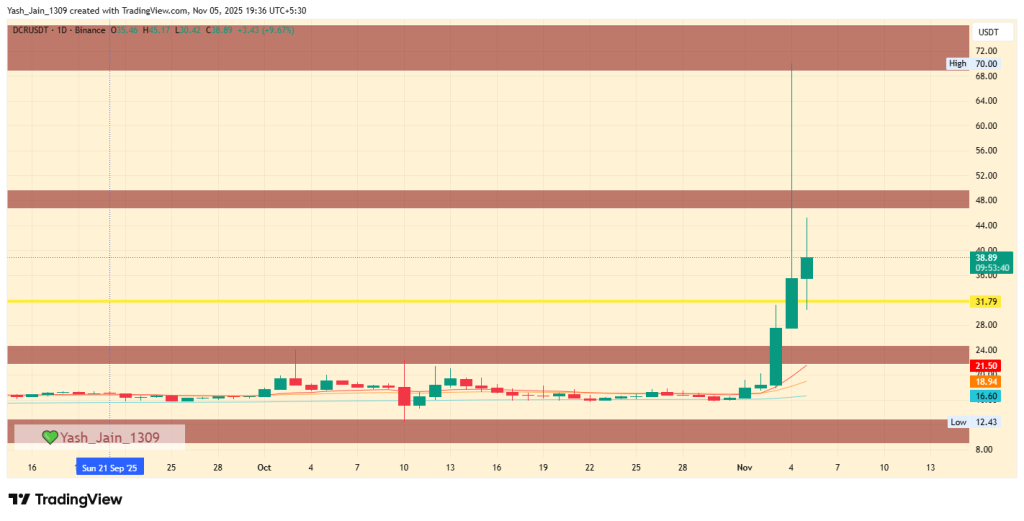Click the Yash_Jain_1309 watermark text
Screen dimensions: 1024x521
click(x=110, y=437)
